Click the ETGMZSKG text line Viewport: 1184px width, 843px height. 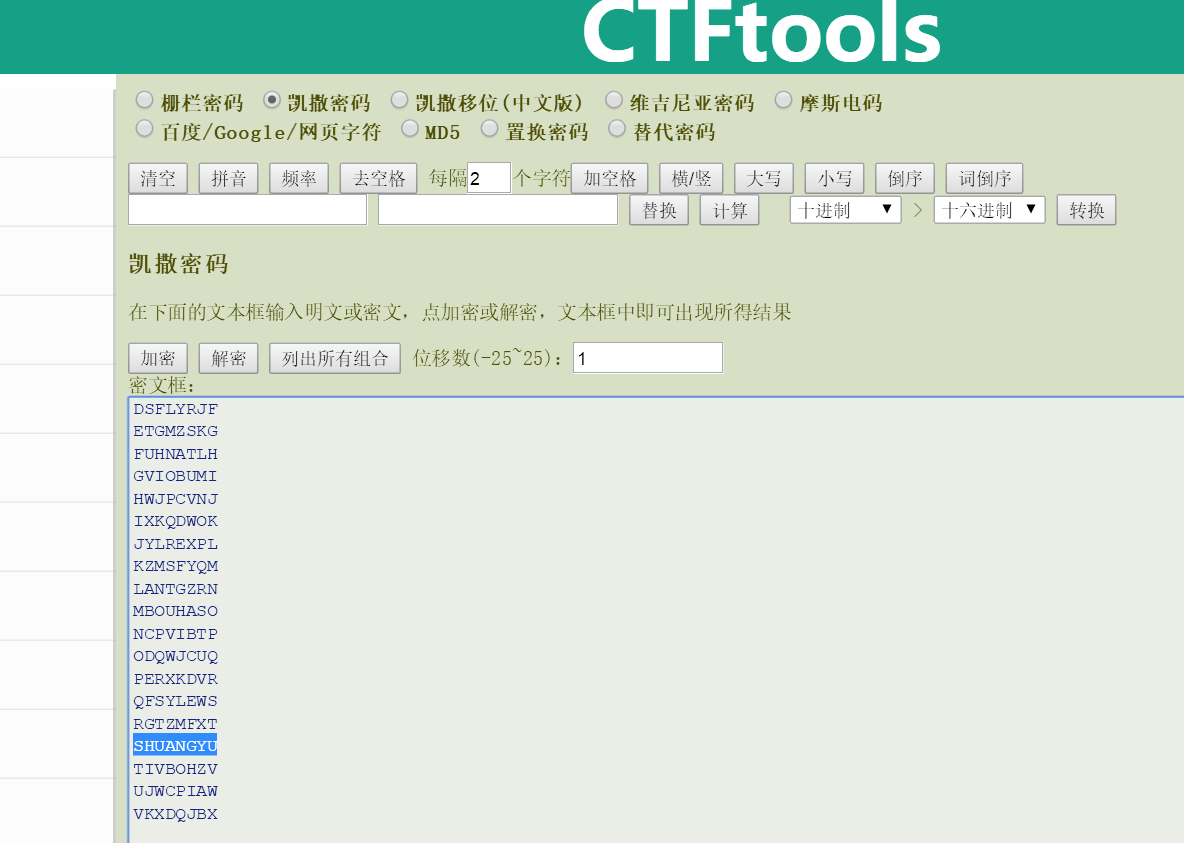(175, 431)
